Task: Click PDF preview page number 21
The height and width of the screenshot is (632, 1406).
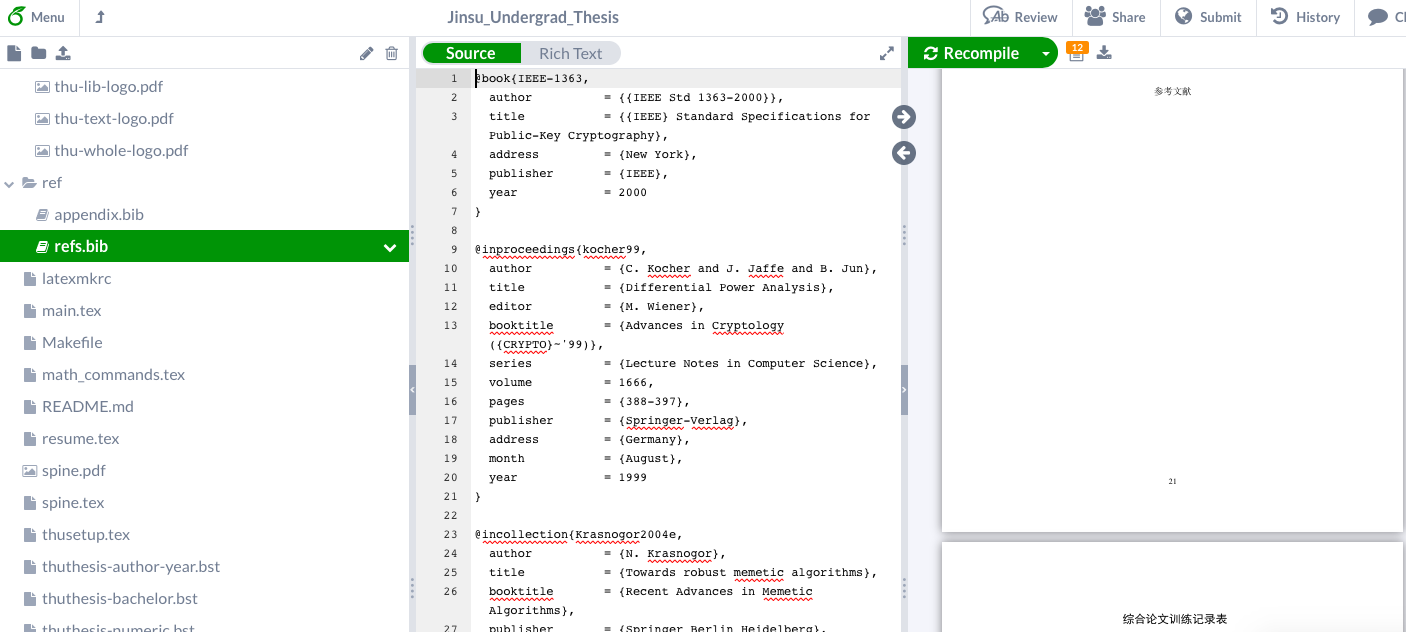Action: coord(1172,482)
